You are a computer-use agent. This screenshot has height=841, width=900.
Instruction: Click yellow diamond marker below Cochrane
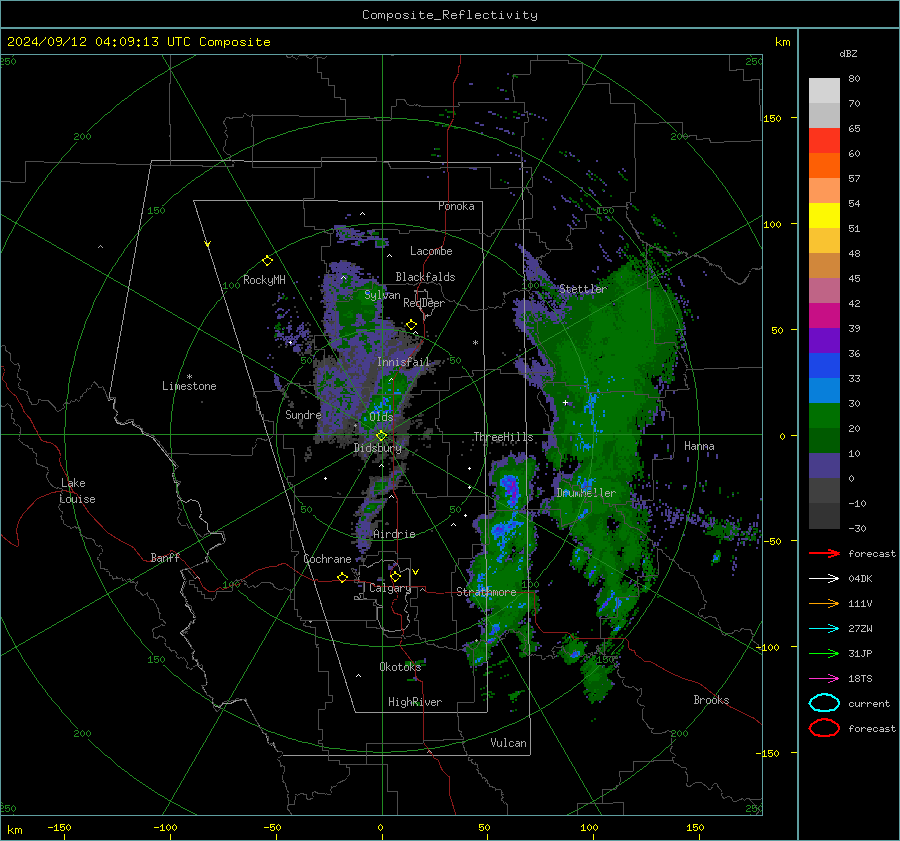[342, 578]
